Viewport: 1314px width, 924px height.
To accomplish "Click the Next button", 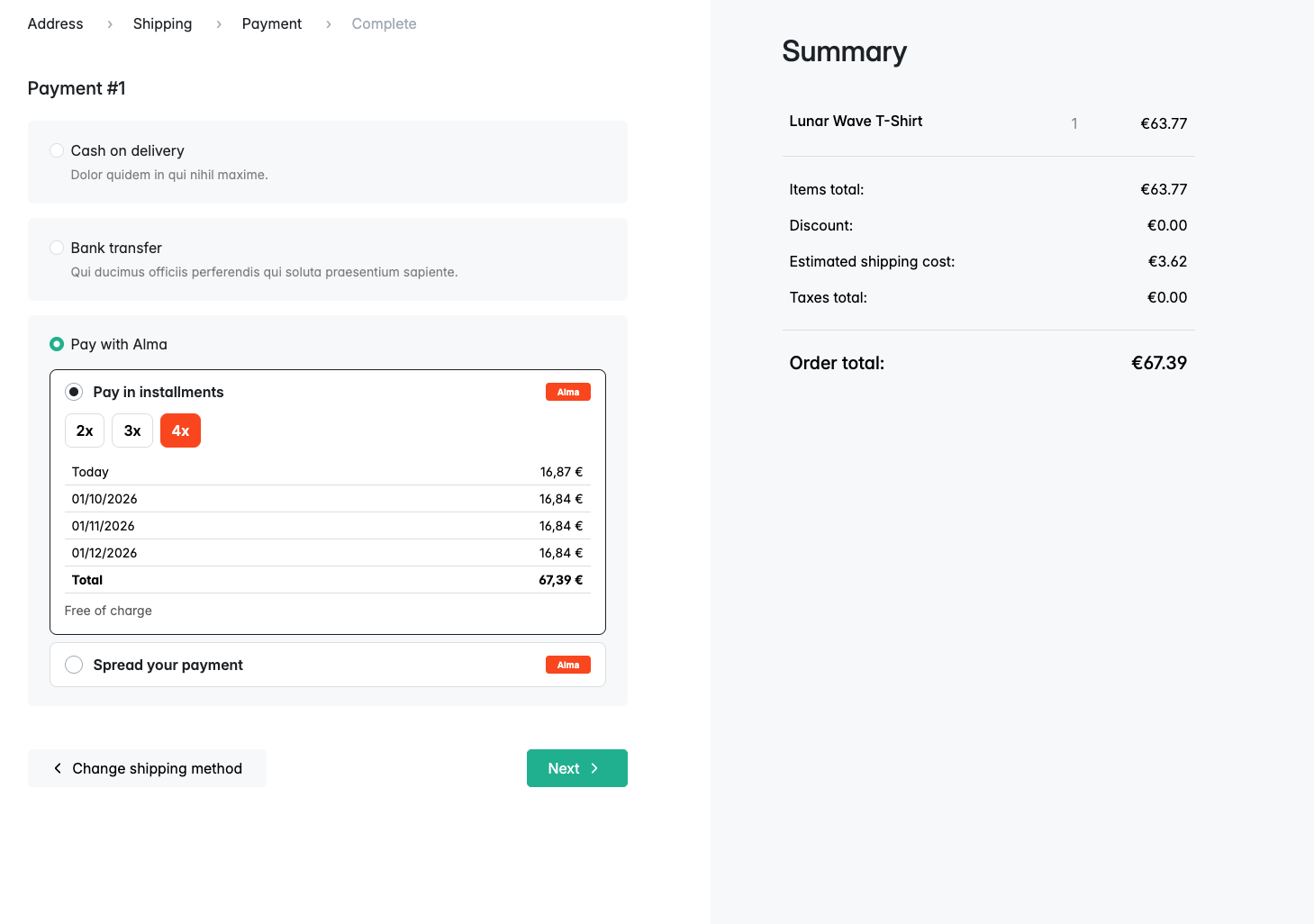I will 577,768.
